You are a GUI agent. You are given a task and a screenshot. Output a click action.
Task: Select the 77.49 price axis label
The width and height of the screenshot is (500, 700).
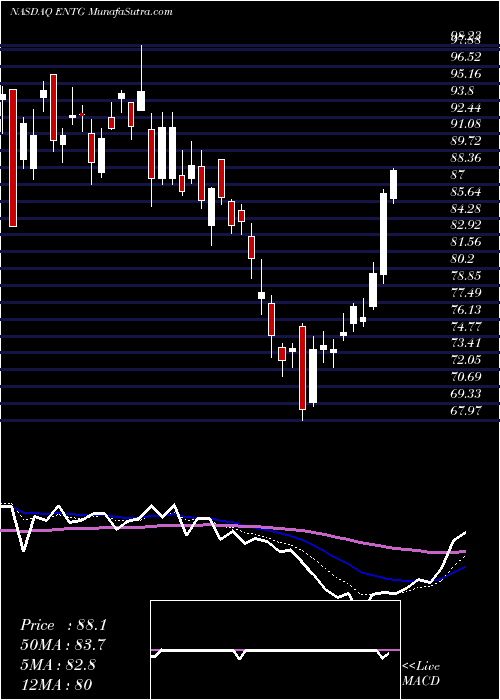pyautogui.click(x=466, y=293)
